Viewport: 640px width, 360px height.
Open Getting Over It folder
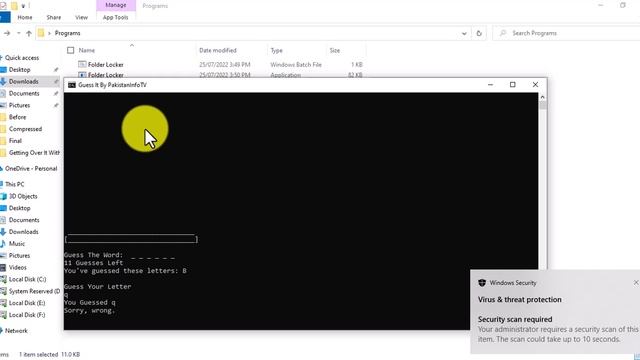point(34,153)
